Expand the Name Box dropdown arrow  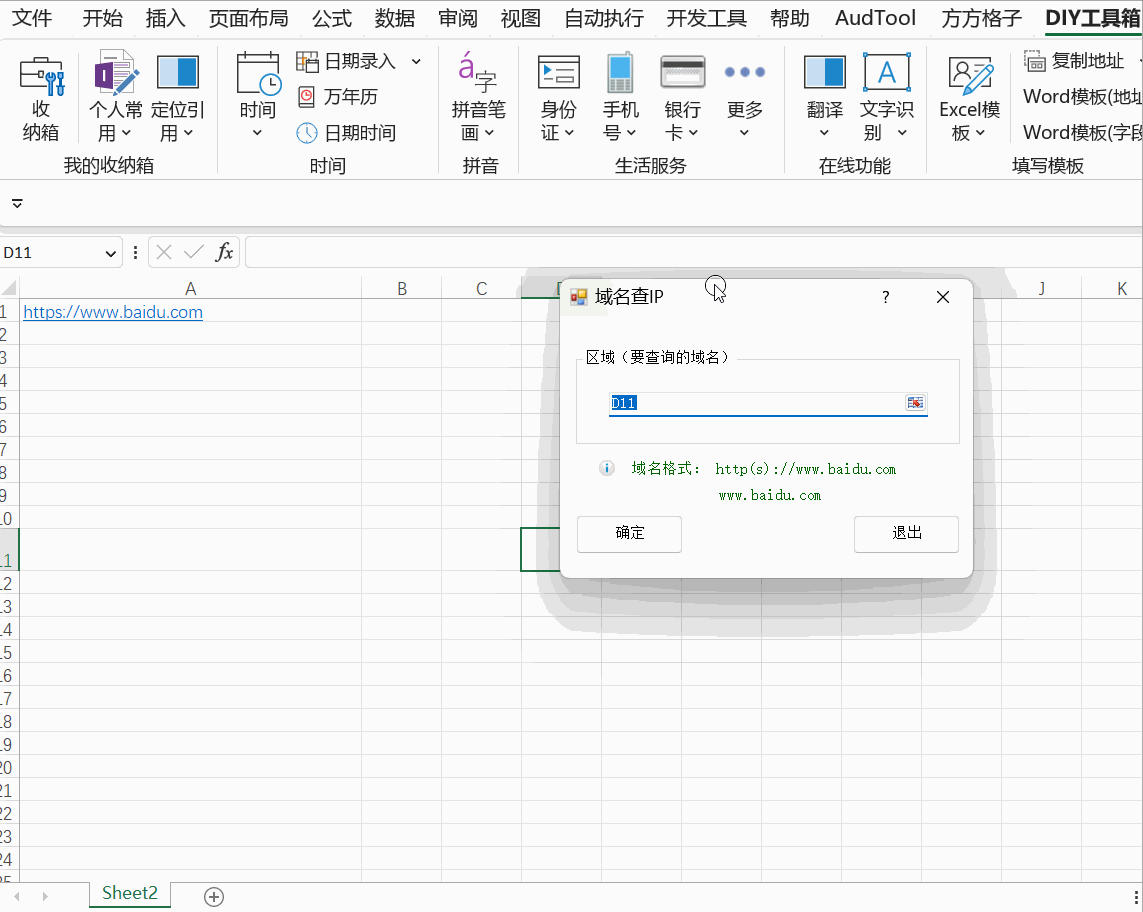tap(110, 253)
